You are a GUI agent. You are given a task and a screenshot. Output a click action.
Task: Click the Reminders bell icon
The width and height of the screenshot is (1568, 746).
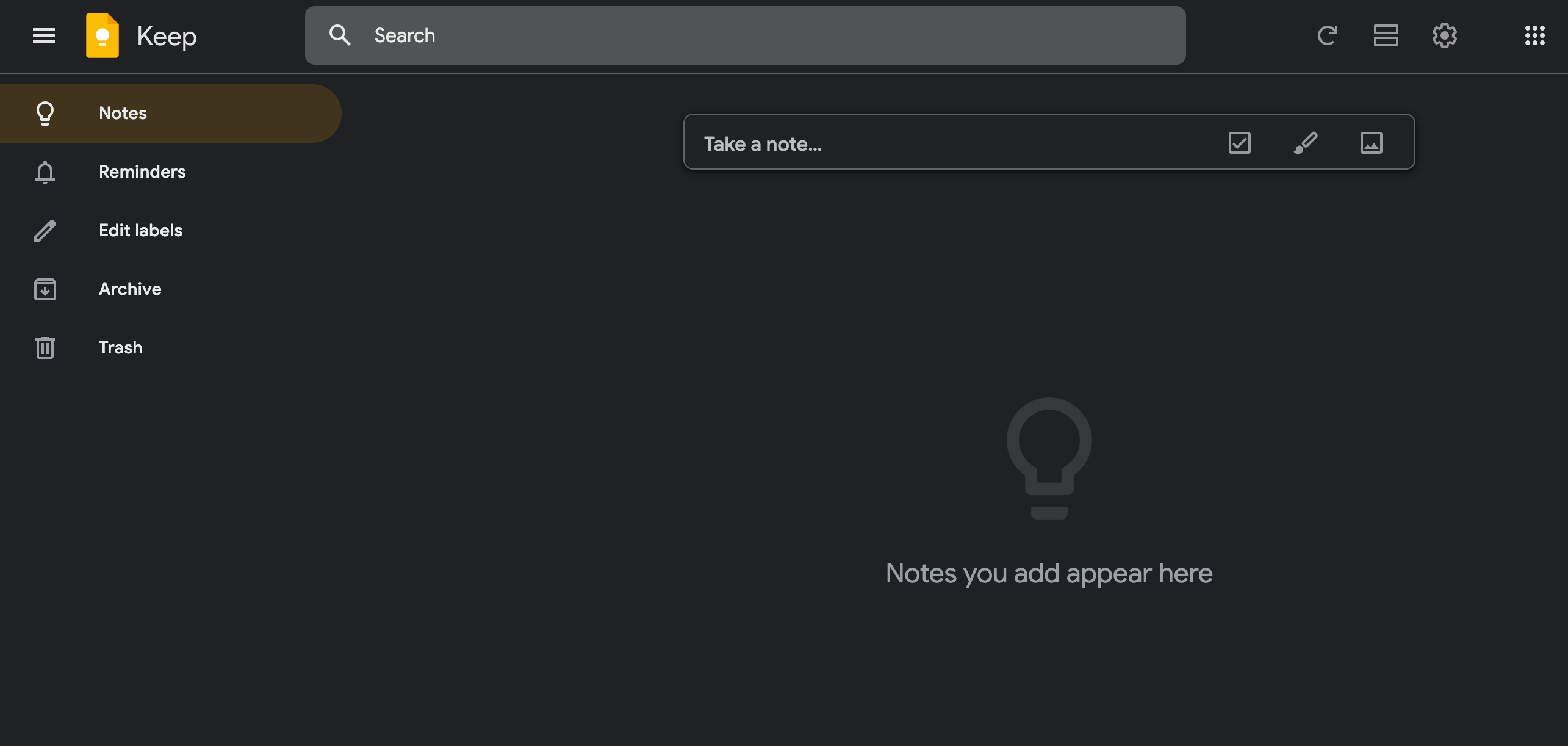tap(45, 172)
